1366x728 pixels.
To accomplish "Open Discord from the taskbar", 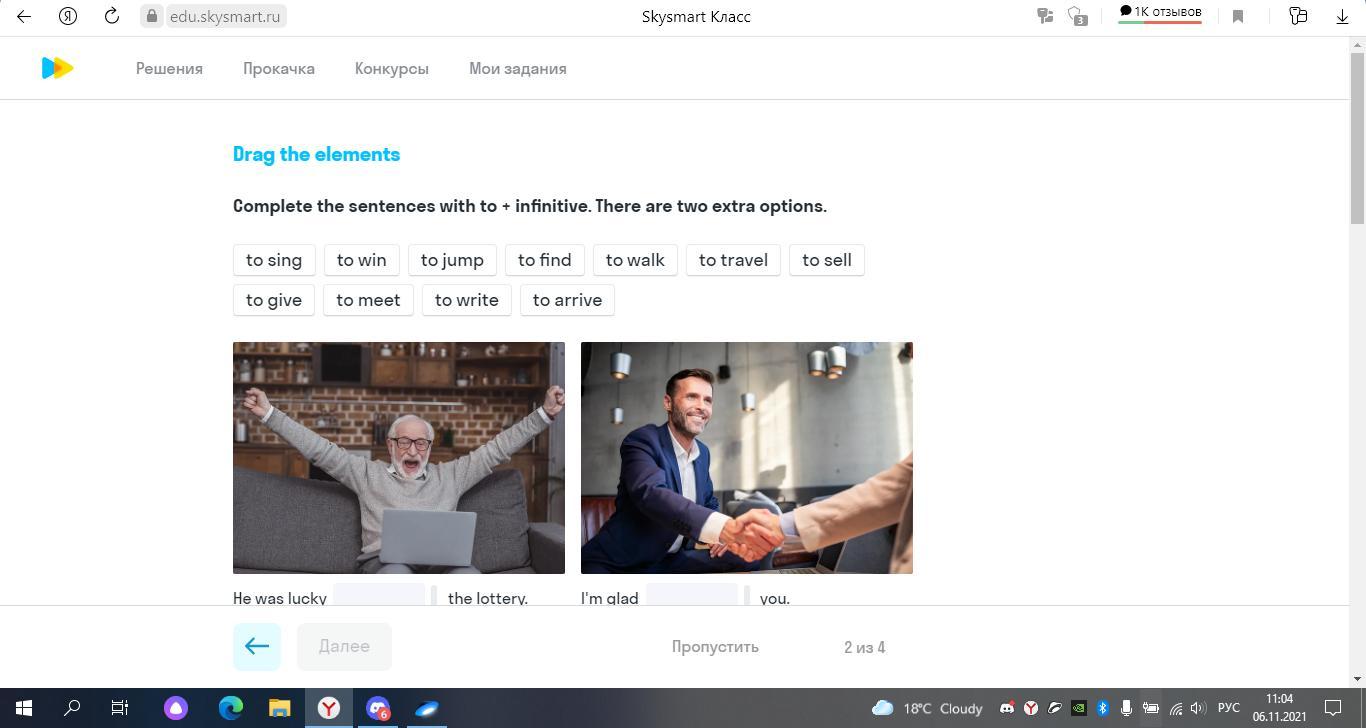I will pyautogui.click(x=378, y=708).
